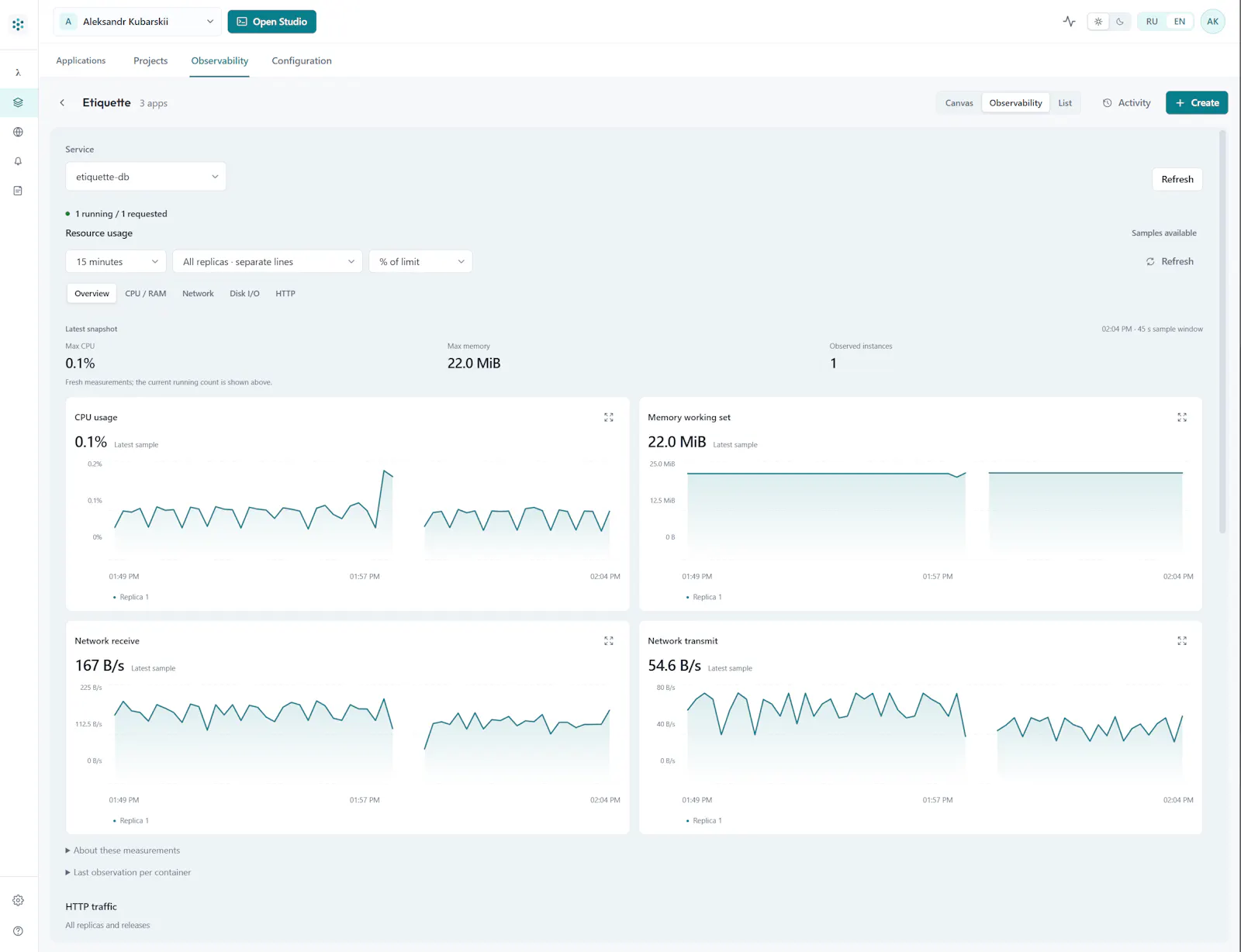This screenshot has height=952, width=1241.
Task: Expand the CPU usage chart to fullscreen
Action: point(609,417)
